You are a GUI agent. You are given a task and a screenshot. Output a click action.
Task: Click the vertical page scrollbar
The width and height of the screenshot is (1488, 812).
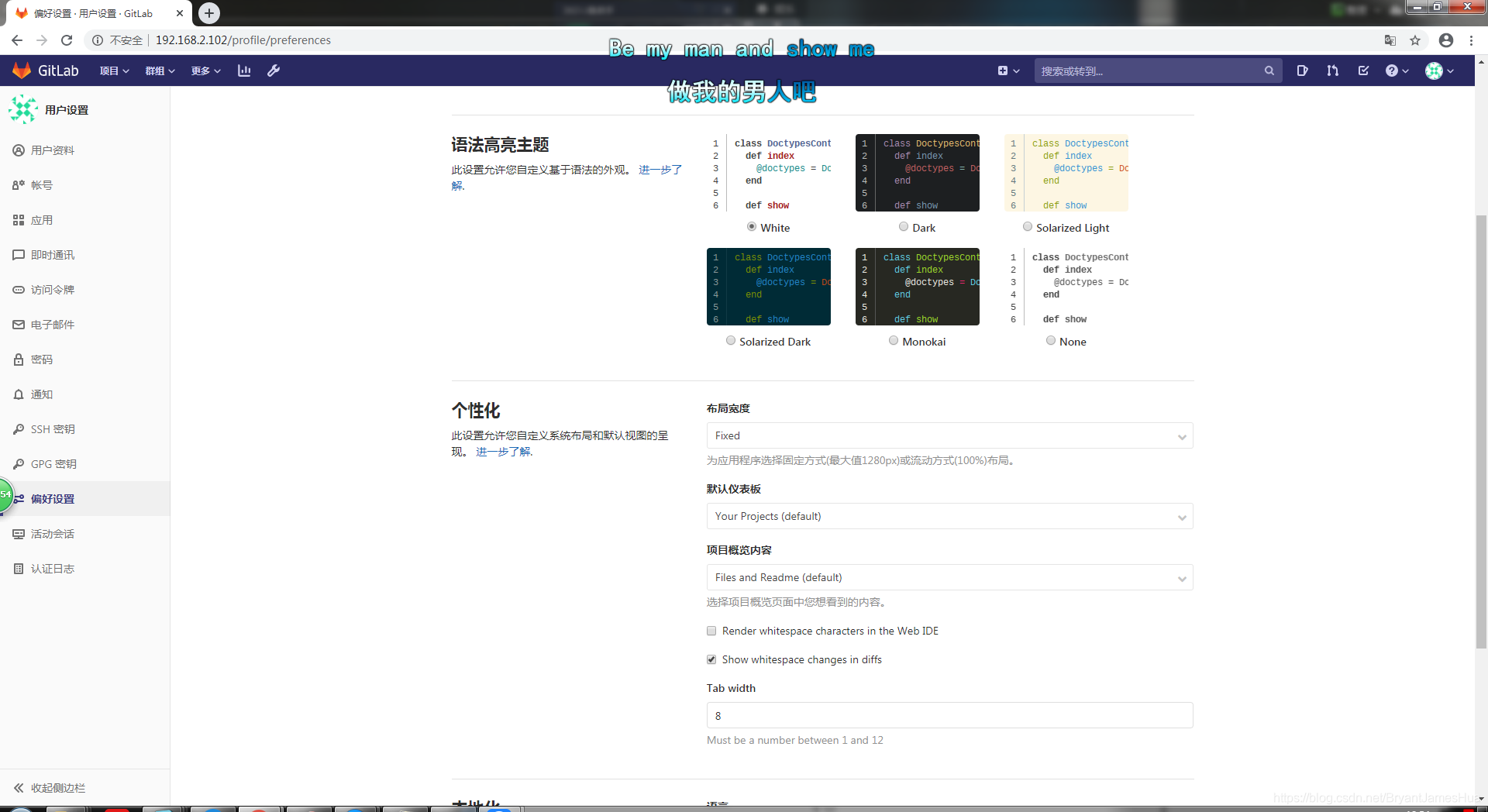pyautogui.click(x=1481, y=430)
